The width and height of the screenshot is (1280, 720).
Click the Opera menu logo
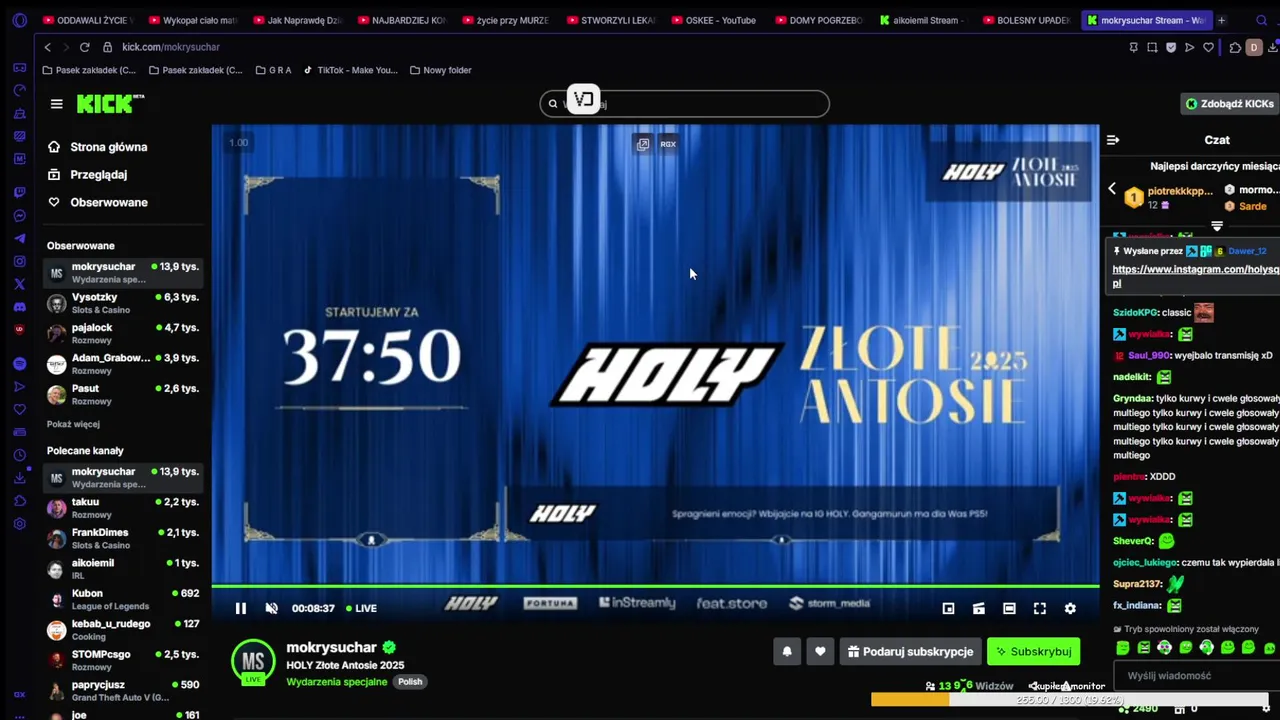tap(19, 20)
